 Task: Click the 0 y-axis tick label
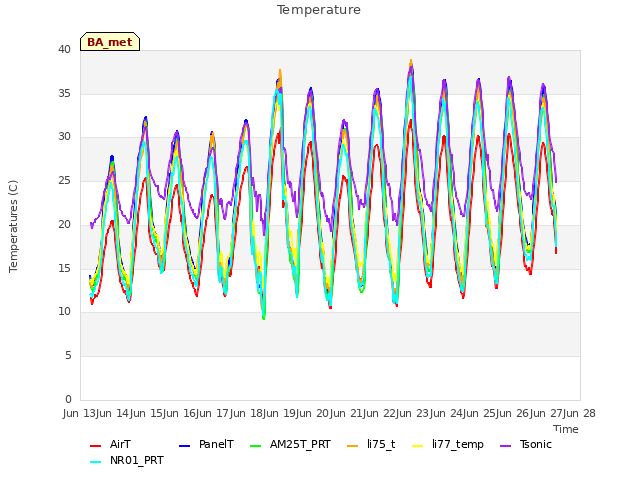68,399
